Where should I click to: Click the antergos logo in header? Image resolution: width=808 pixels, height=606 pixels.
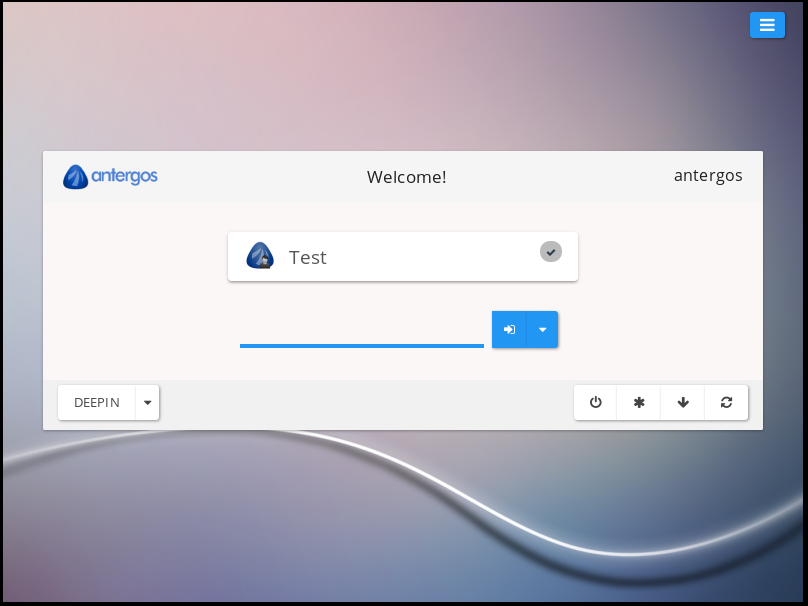pos(110,177)
